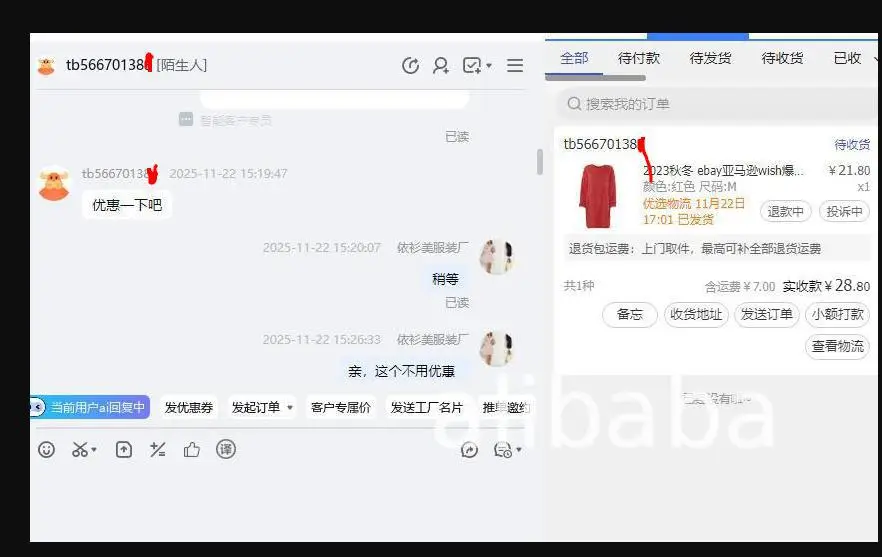Open the red dress product thumbnail
Viewport: 882px width, 557px height.
(597, 196)
